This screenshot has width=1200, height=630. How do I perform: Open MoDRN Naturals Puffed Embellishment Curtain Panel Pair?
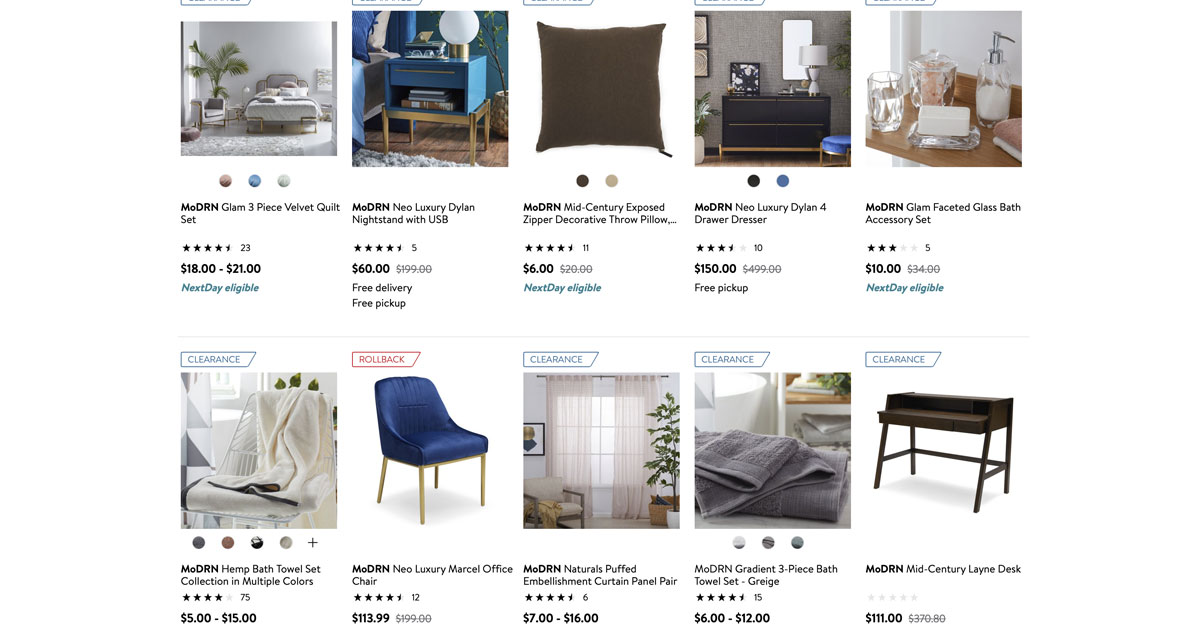[600, 575]
